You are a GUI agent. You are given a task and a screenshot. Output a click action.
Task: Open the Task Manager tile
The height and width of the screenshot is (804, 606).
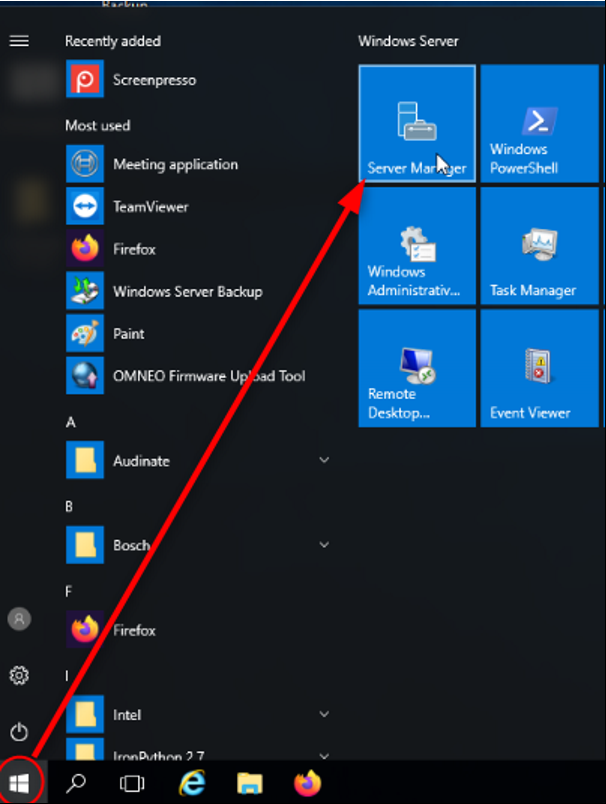[539, 246]
